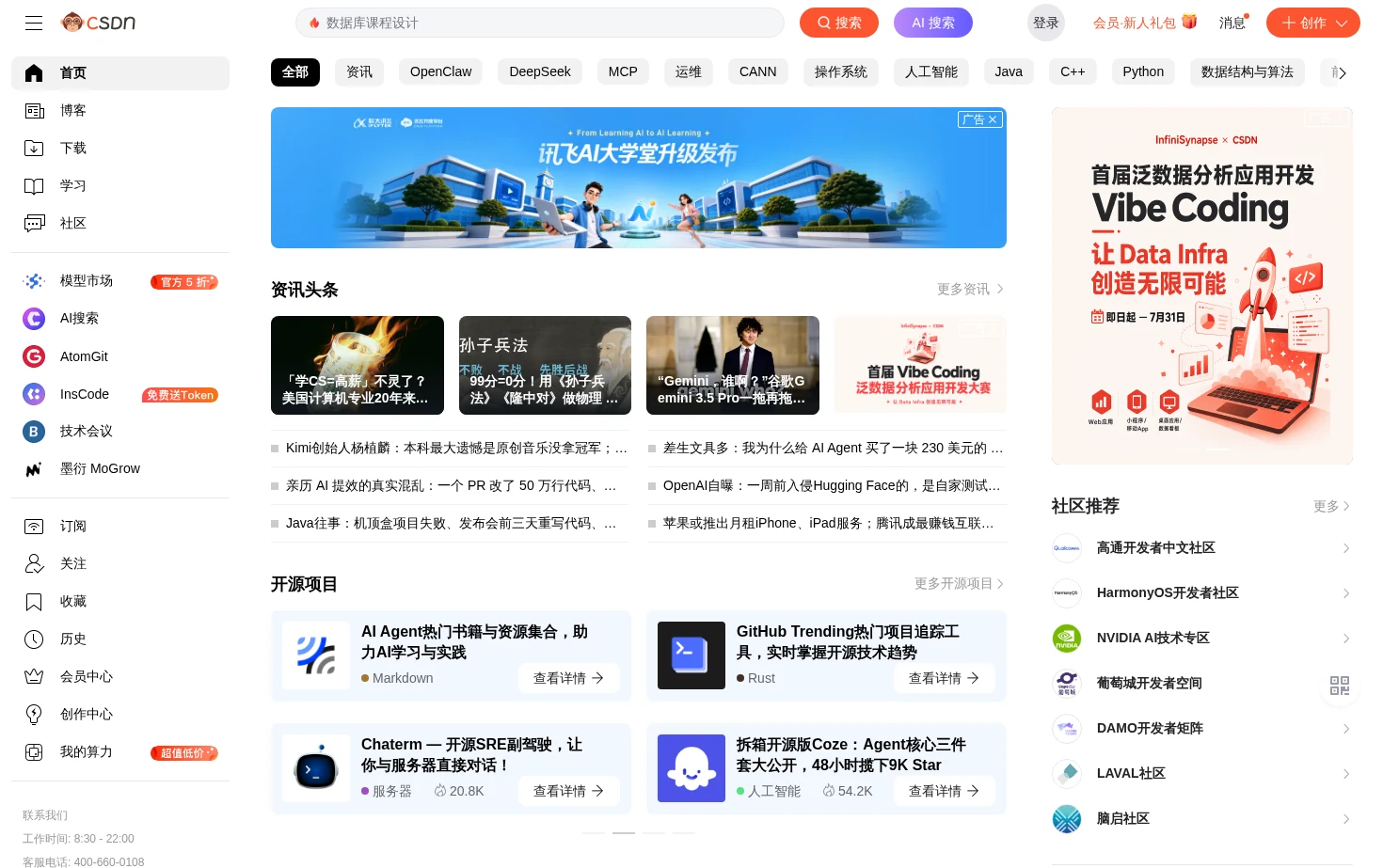1383x868 pixels.
Task: Select the 全部 category tab
Action: click(x=295, y=72)
